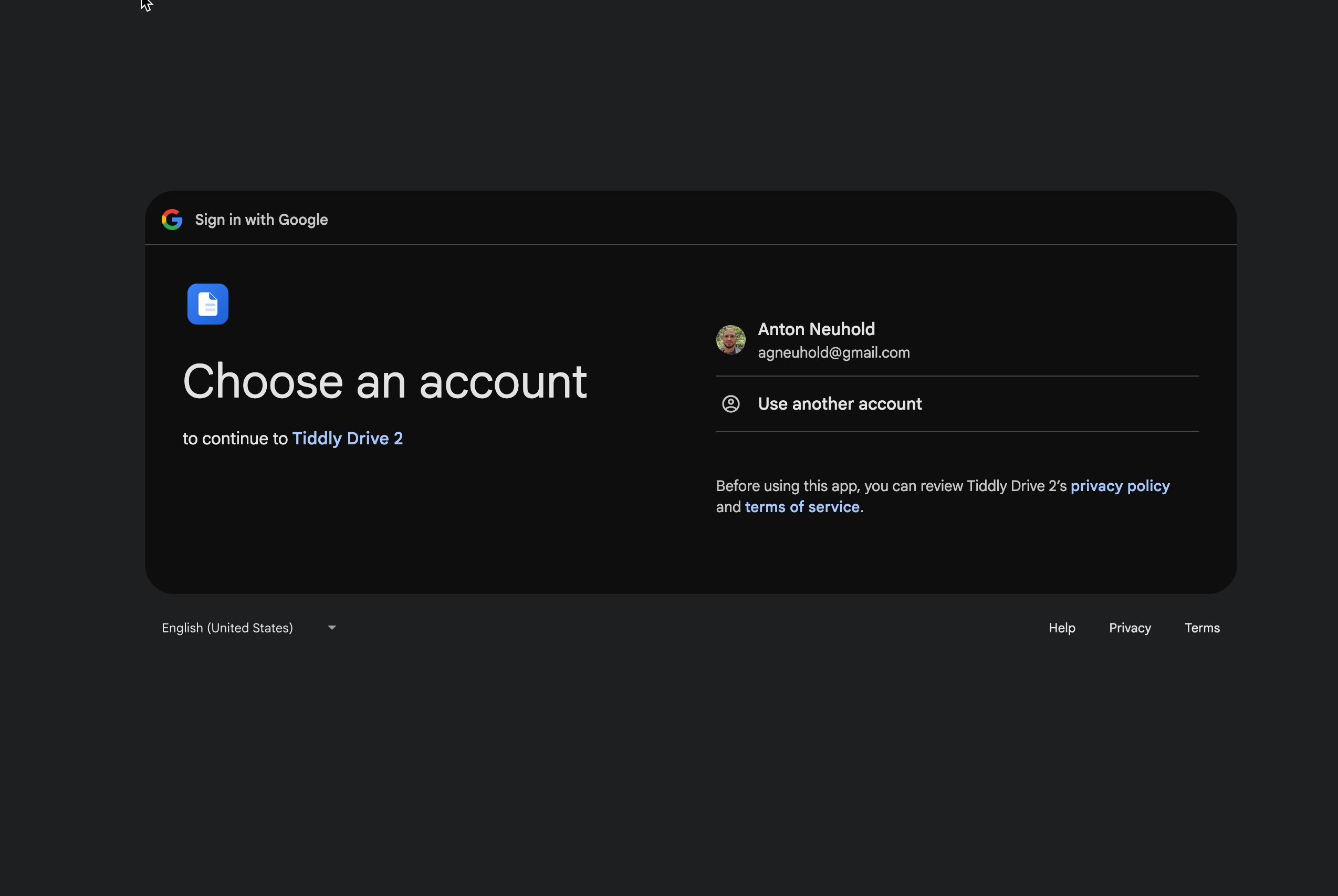Click the Help footer link
This screenshot has height=896, width=1338.
(x=1061, y=628)
